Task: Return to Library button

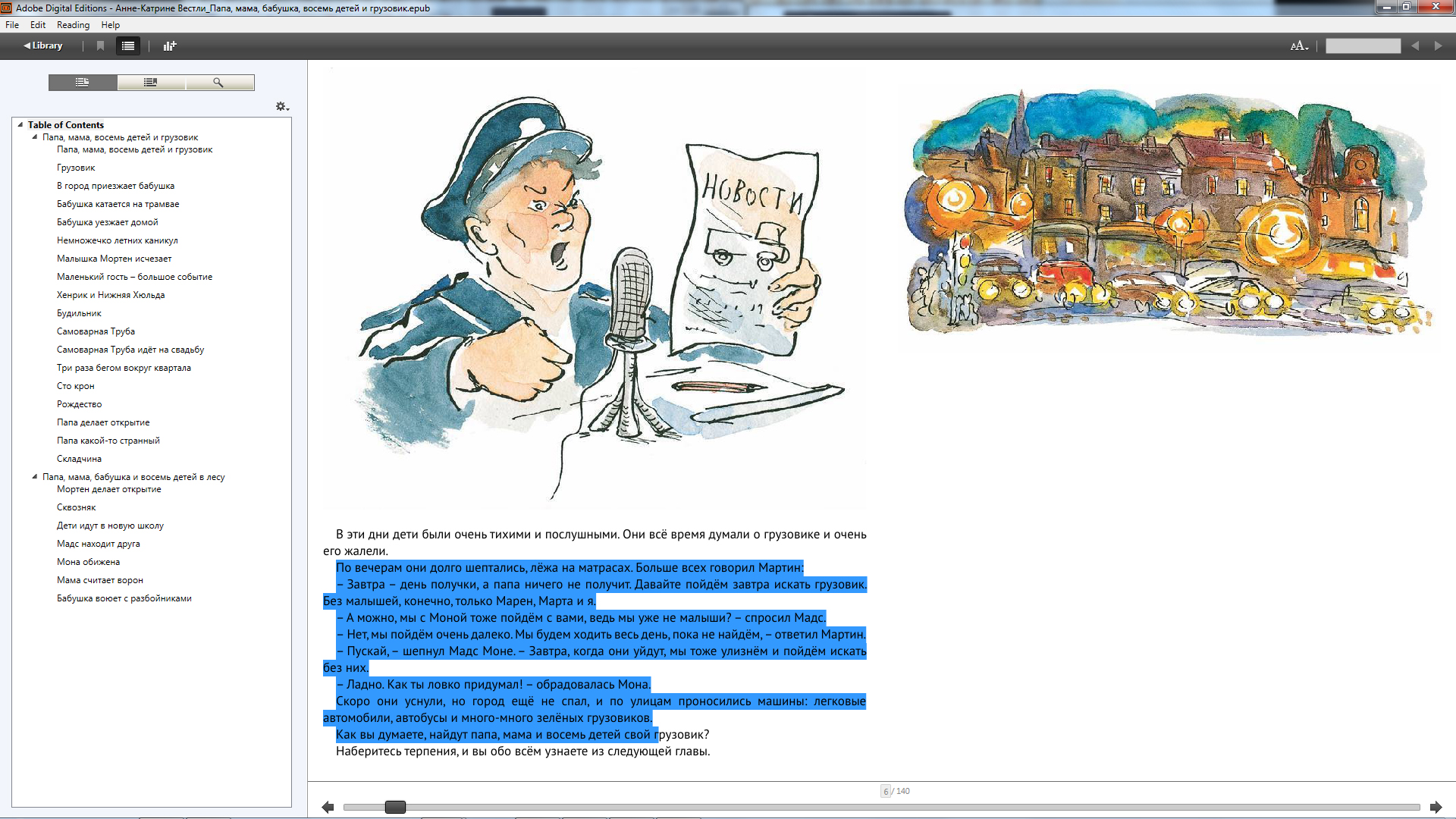Action: click(43, 45)
